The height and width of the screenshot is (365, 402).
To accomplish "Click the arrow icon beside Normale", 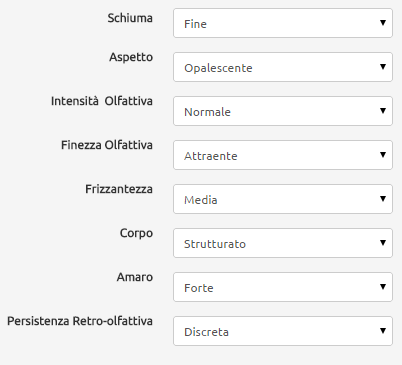I will pos(383,111).
